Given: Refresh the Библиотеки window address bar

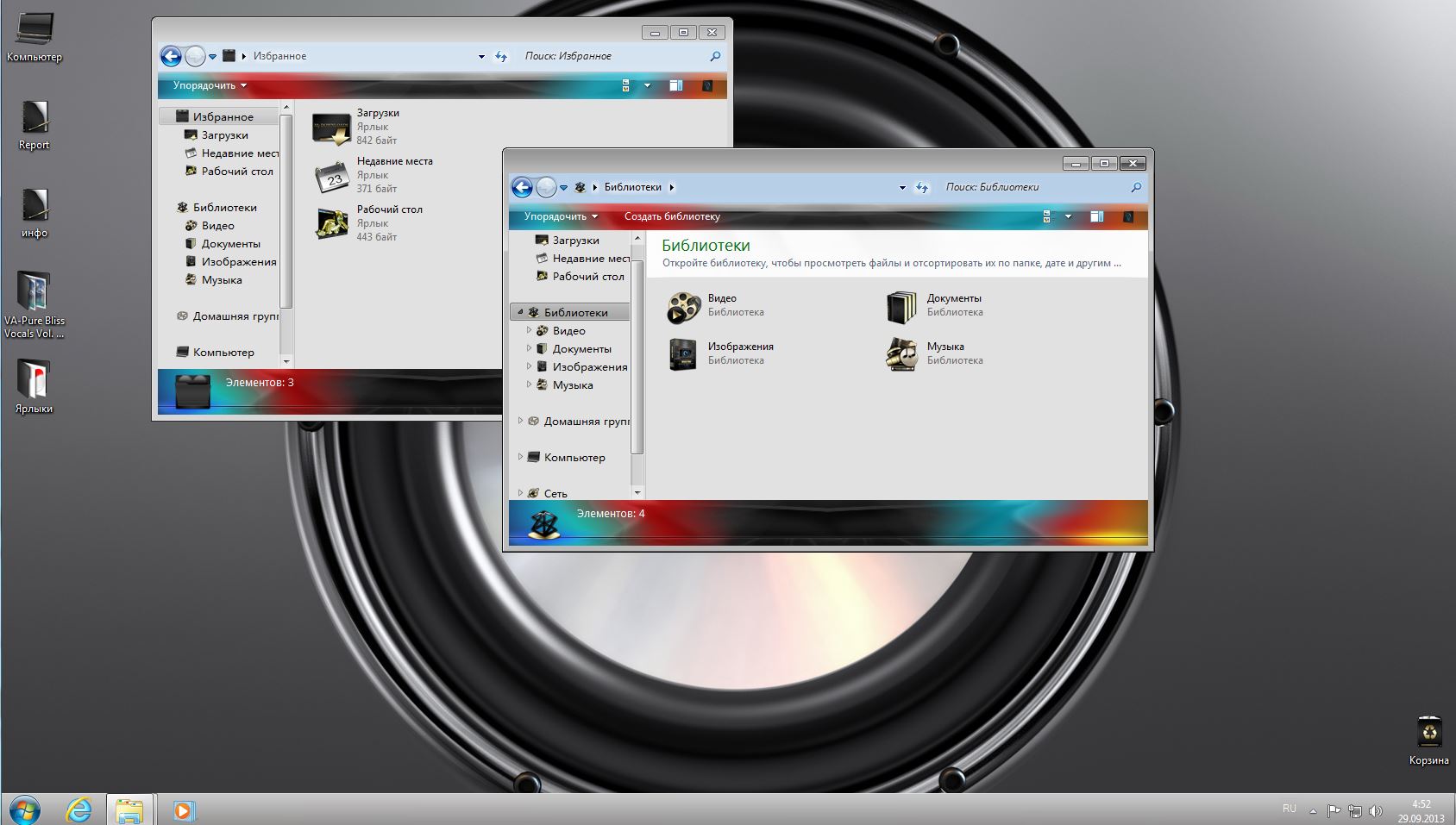Looking at the screenshot, I should point(922,188).
